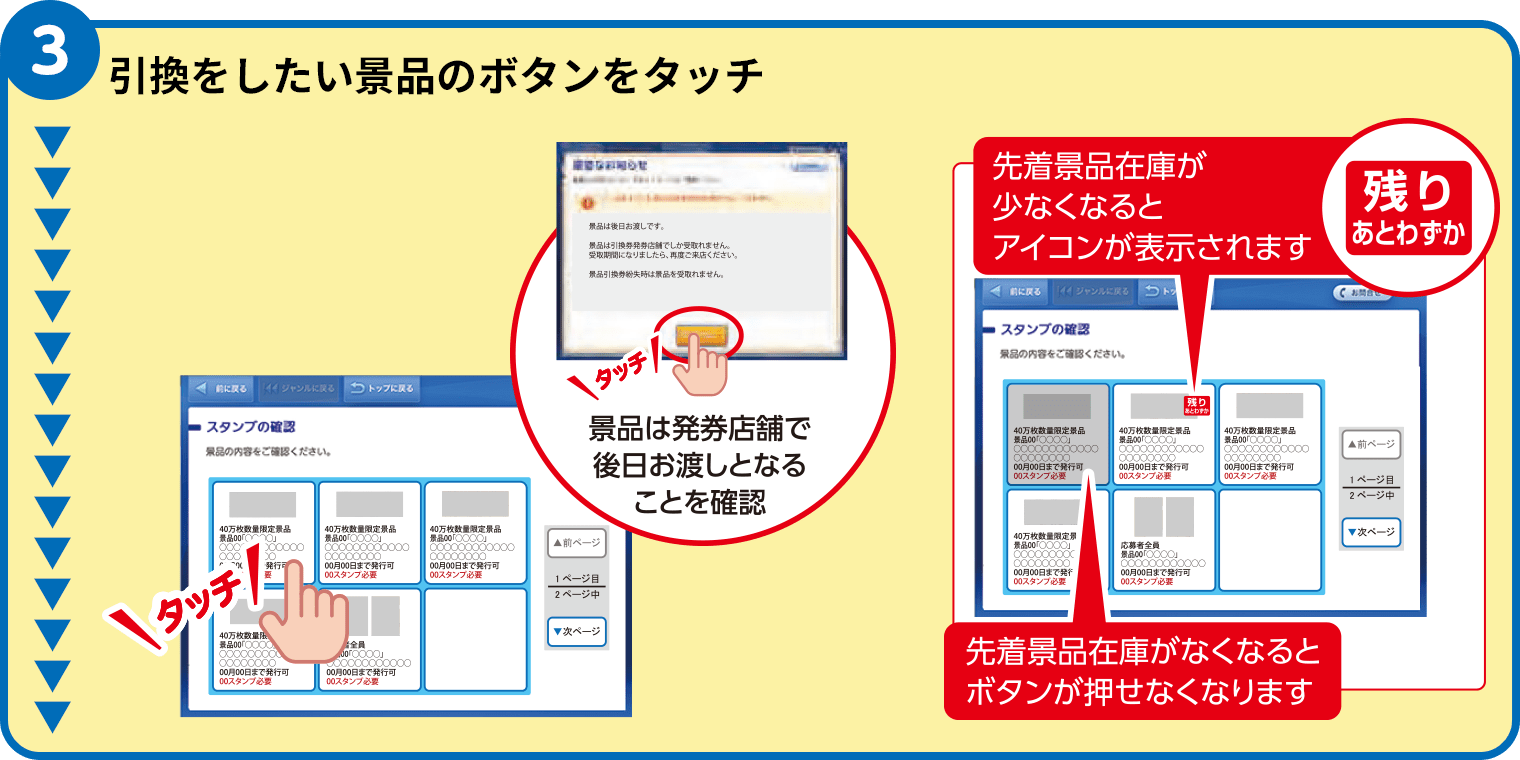The image size is (1520, 760).
Task: Tap greyed ジャンルに戻る in the right kiosk screen
Action: point(1094,292)
